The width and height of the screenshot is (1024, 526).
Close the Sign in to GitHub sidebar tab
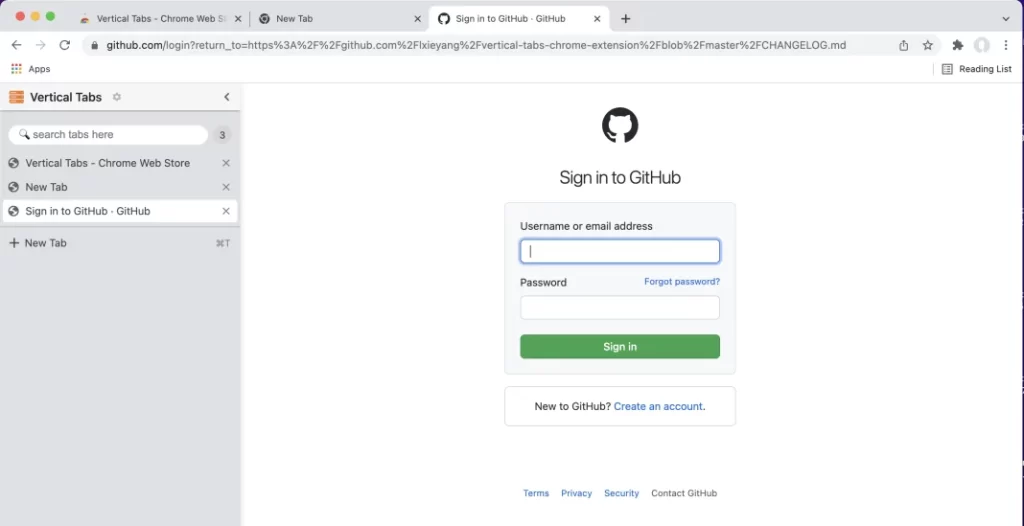click(x=226, y=211)
